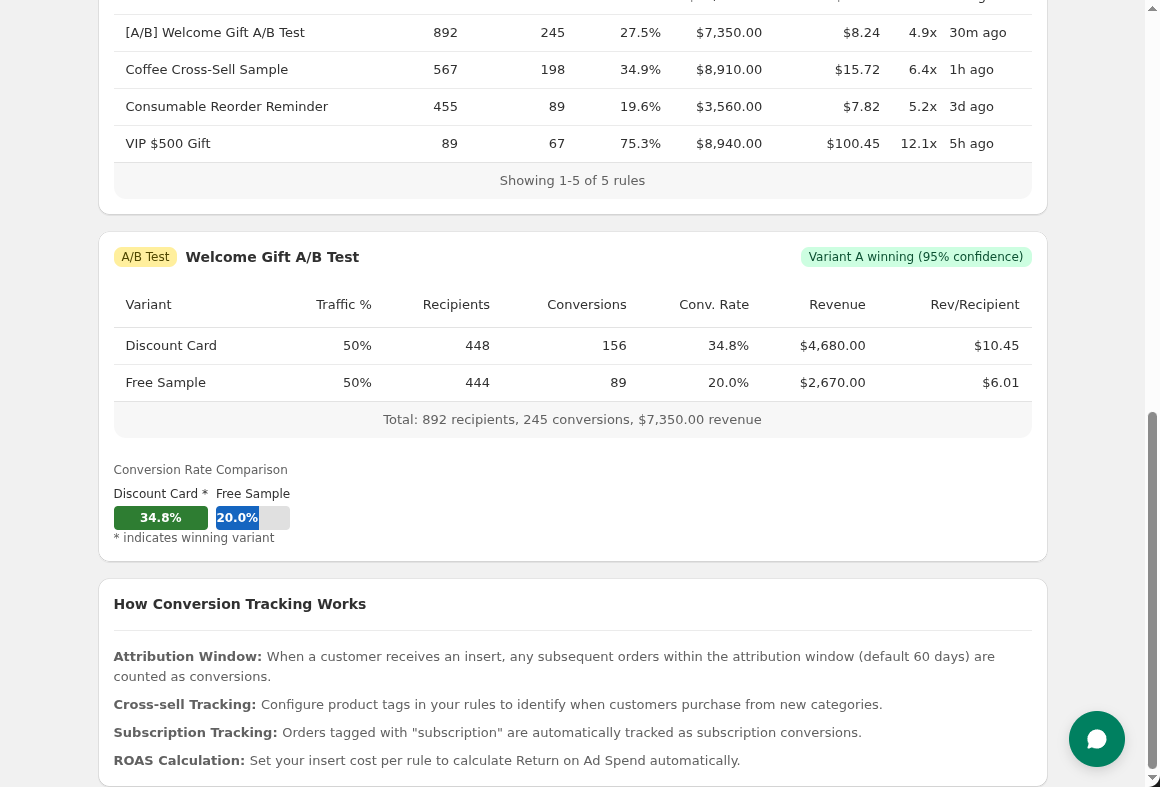Click the yellow A/B Test badge
This screenshot has width=1160, height=787.
(145, 257)
